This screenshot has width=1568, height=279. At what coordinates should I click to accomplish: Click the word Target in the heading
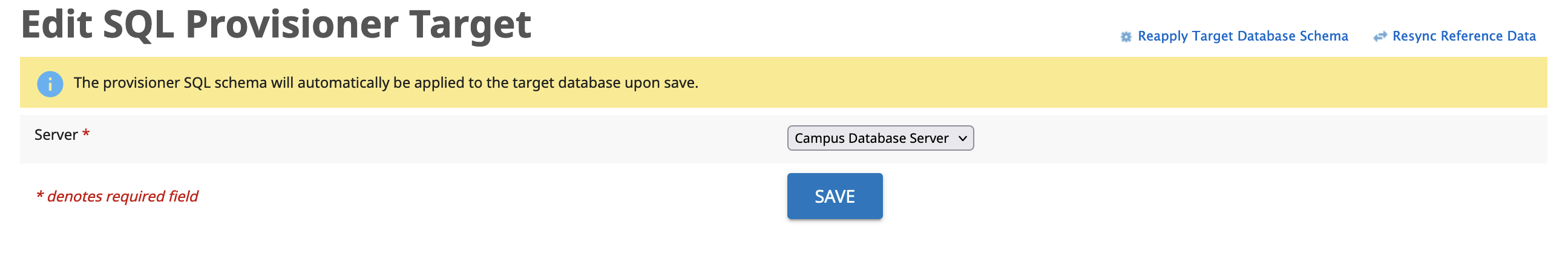click(x=470, y=25)
